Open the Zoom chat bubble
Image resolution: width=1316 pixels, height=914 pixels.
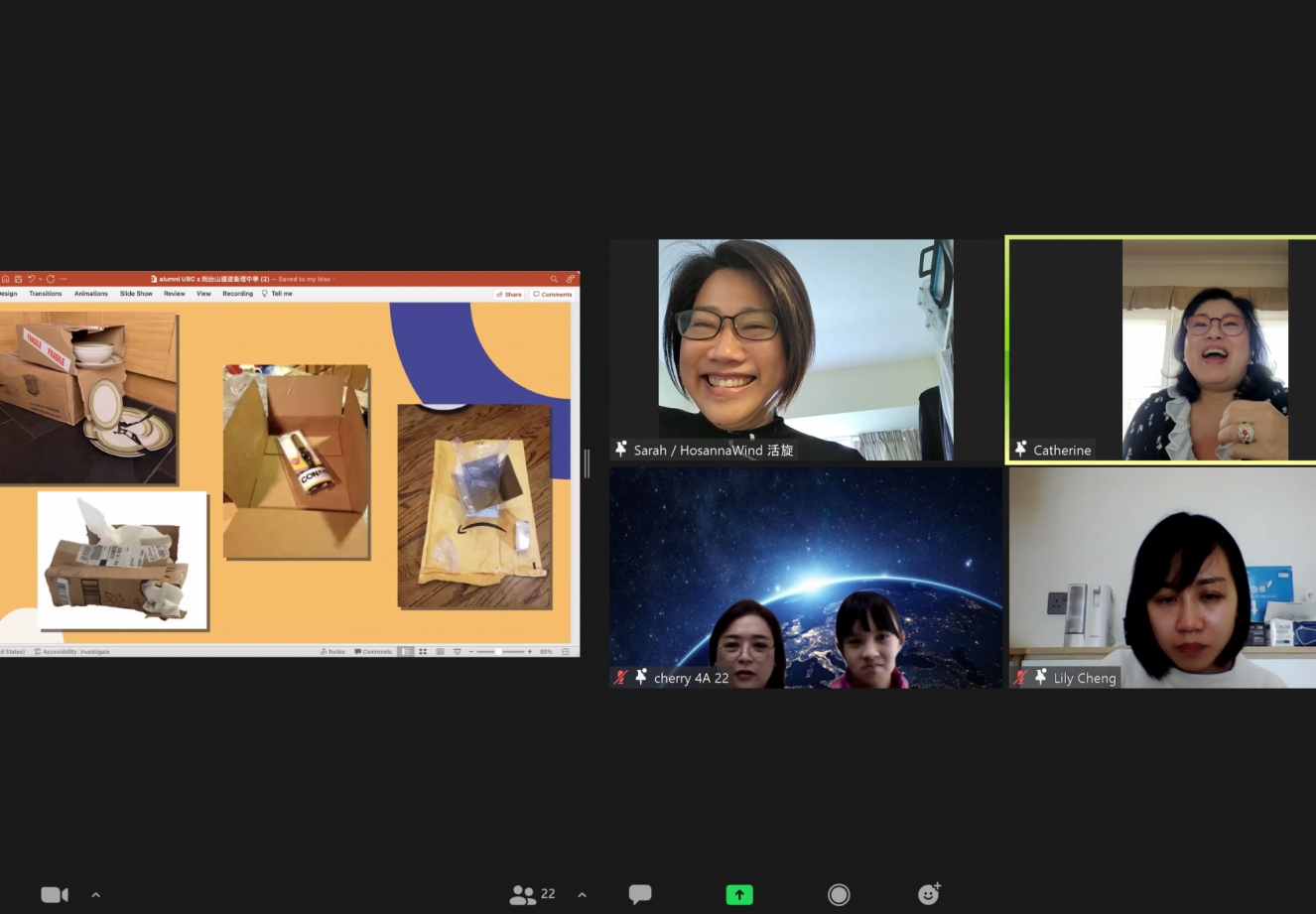tap(640, 894)
